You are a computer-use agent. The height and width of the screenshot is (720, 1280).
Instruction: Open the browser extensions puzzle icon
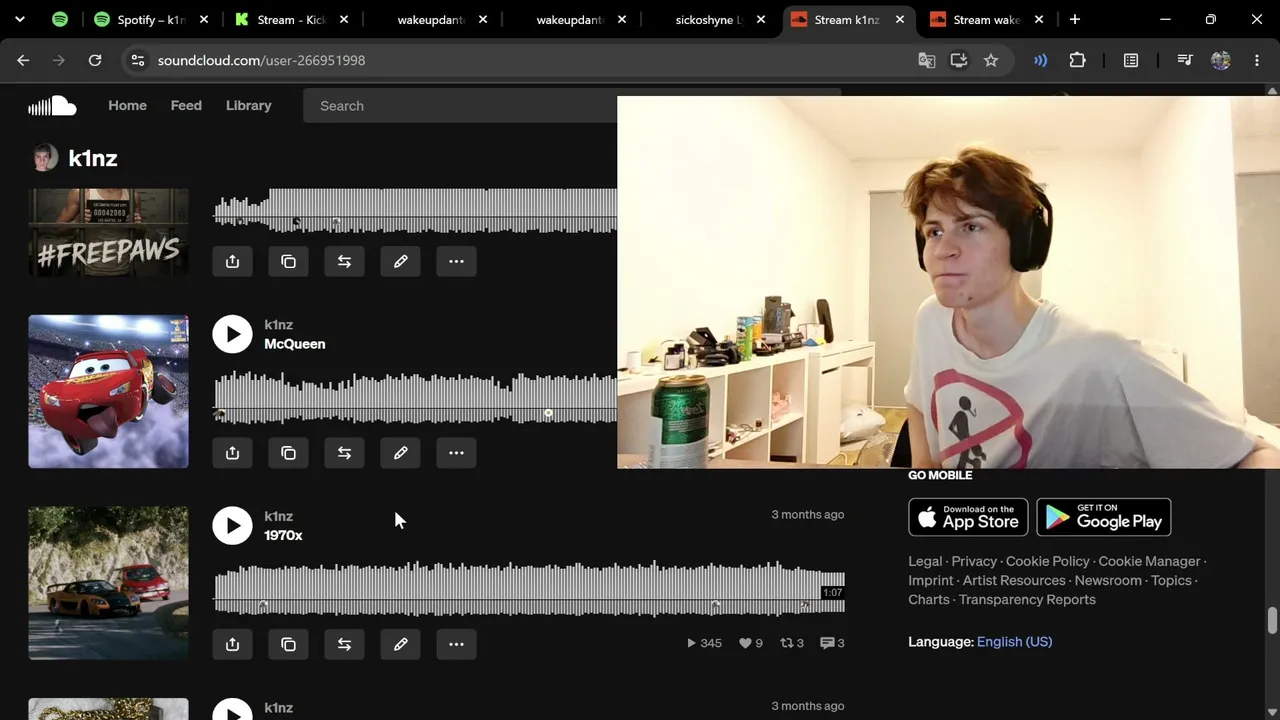pyautogui.click(x=1077, y=60)
